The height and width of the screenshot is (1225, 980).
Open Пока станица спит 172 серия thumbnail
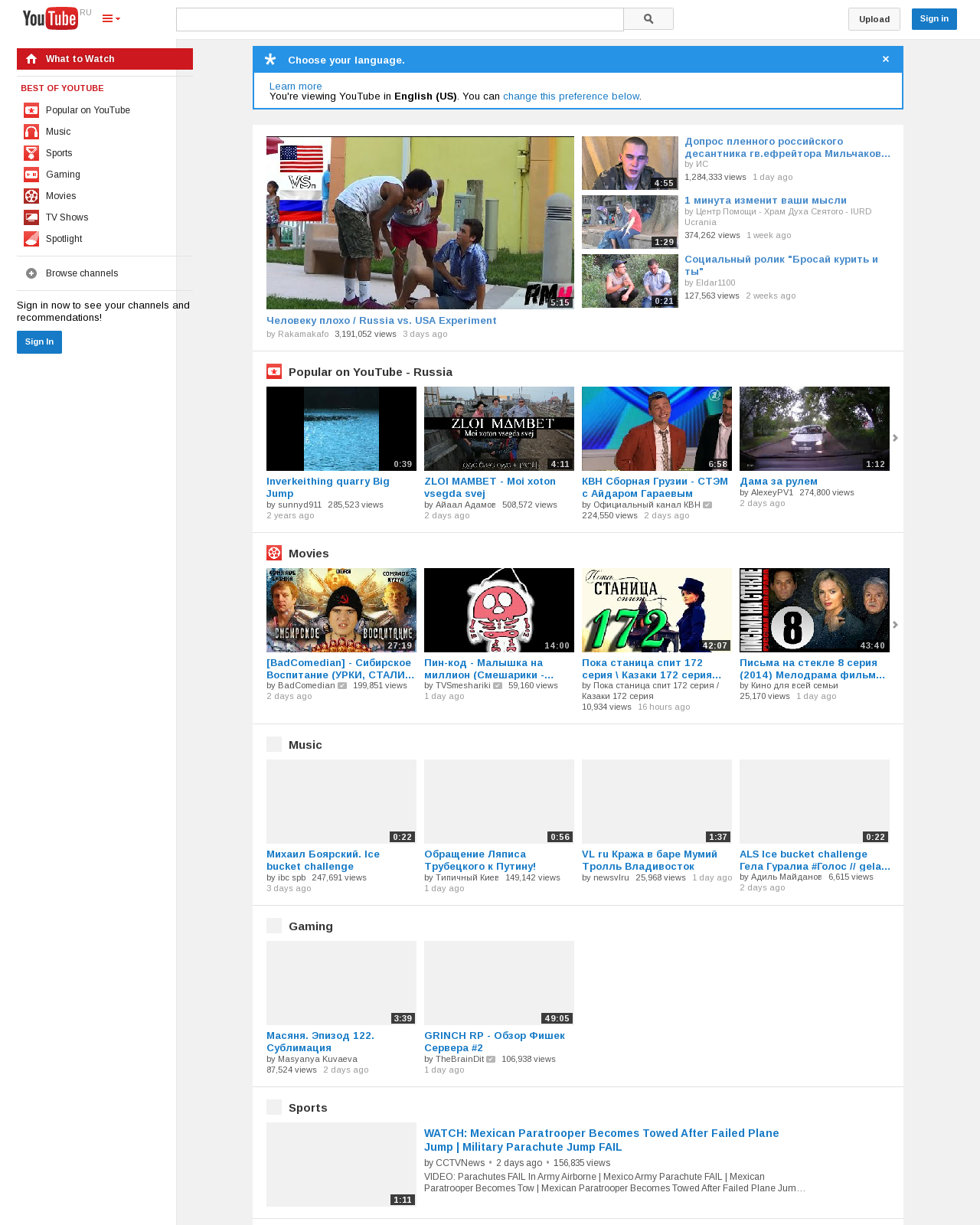pos(657,610)
